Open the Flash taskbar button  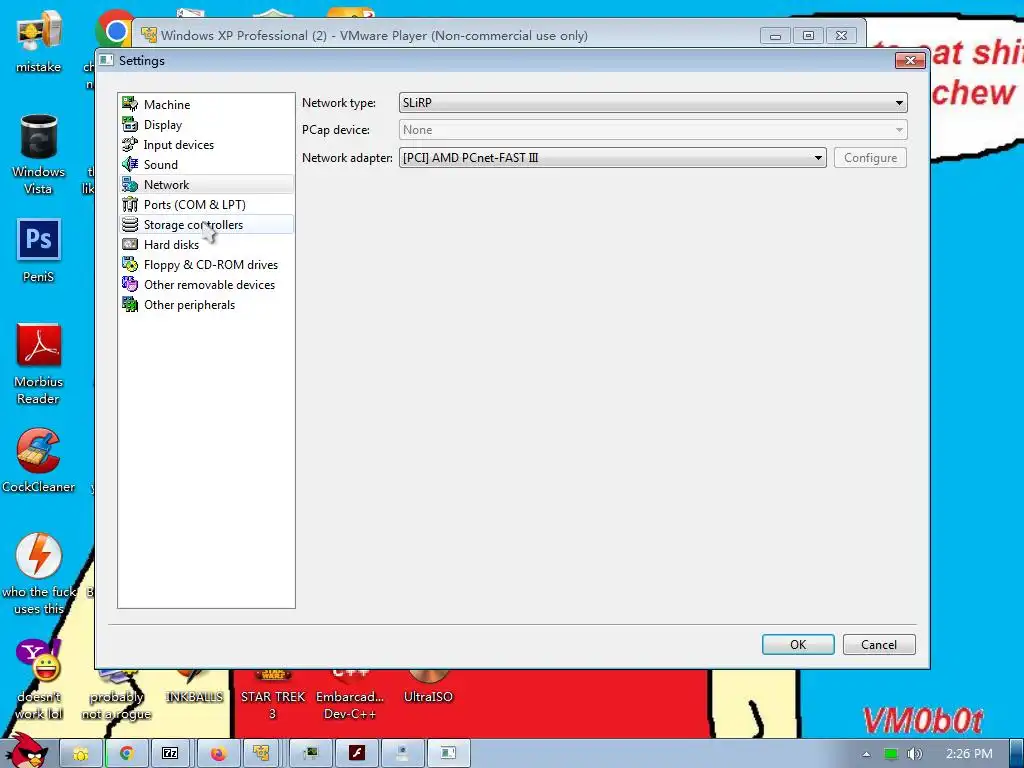pos(357,754)
